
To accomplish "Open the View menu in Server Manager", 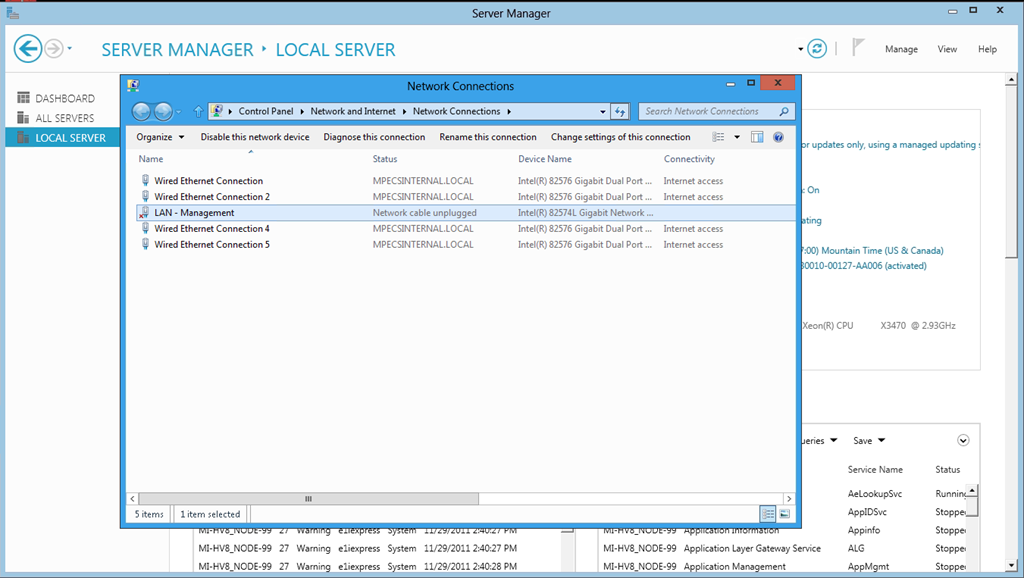I will (947, 49).
